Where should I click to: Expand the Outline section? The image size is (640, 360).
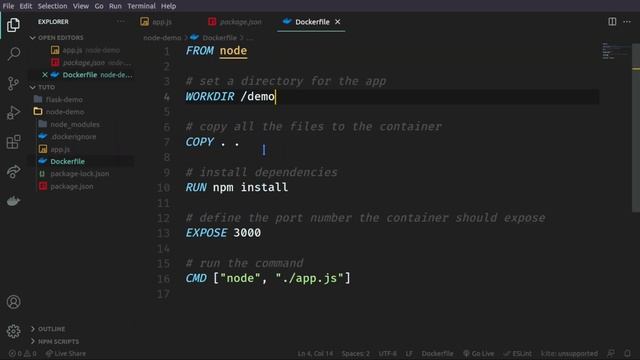click(x=48, y=329)
